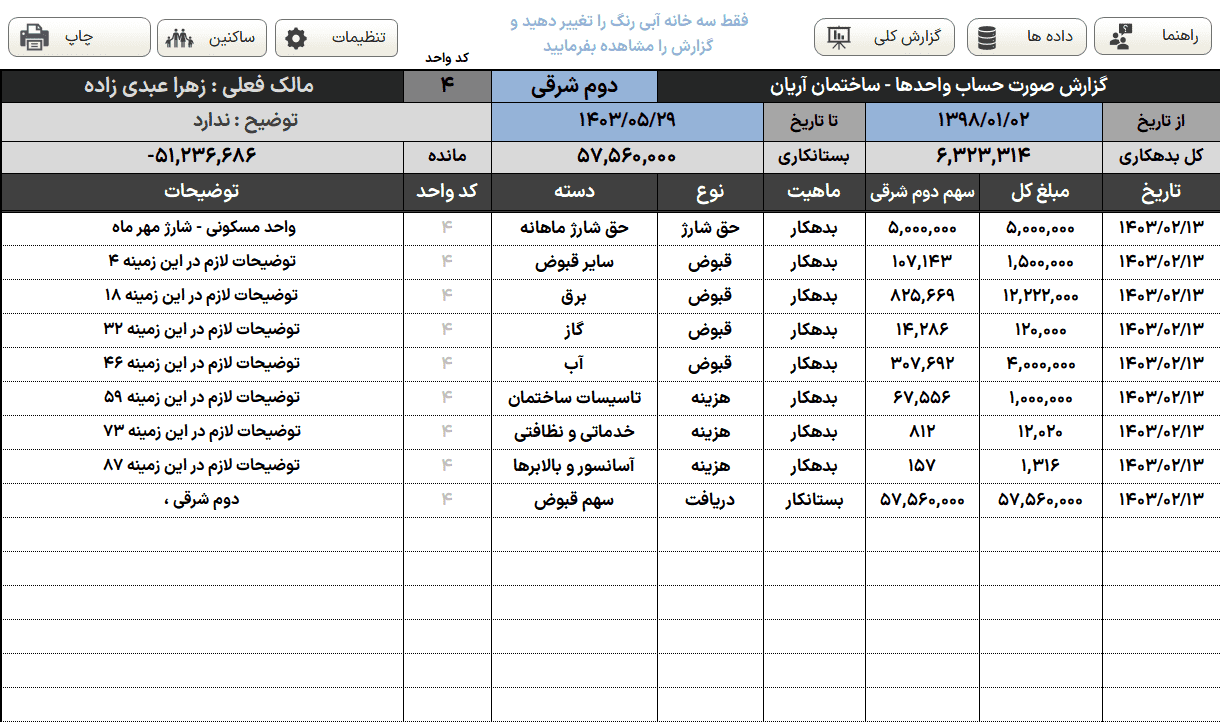Click the سایر قبوض category cell

[574, 262]
